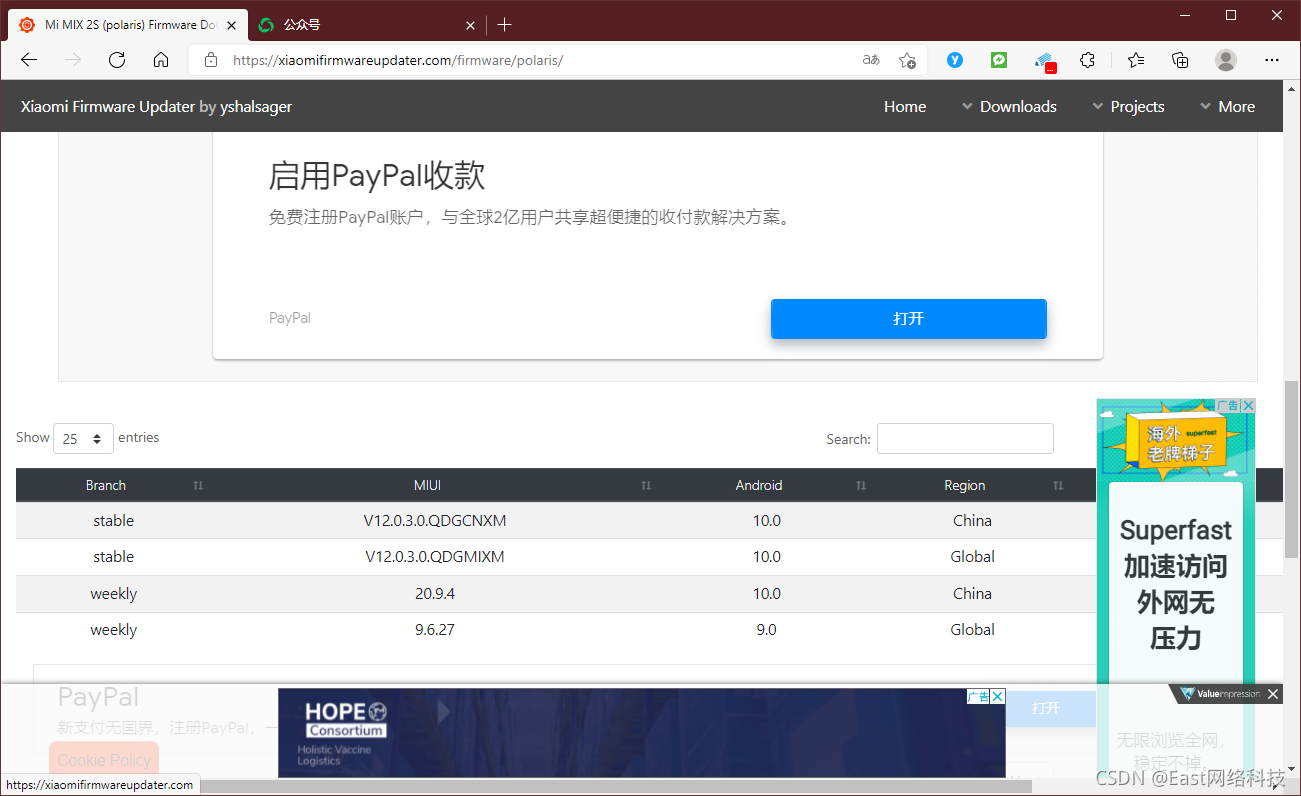The image size is (1301, 796).
Task: Open the browser home page icon
Action: point(161,60)
